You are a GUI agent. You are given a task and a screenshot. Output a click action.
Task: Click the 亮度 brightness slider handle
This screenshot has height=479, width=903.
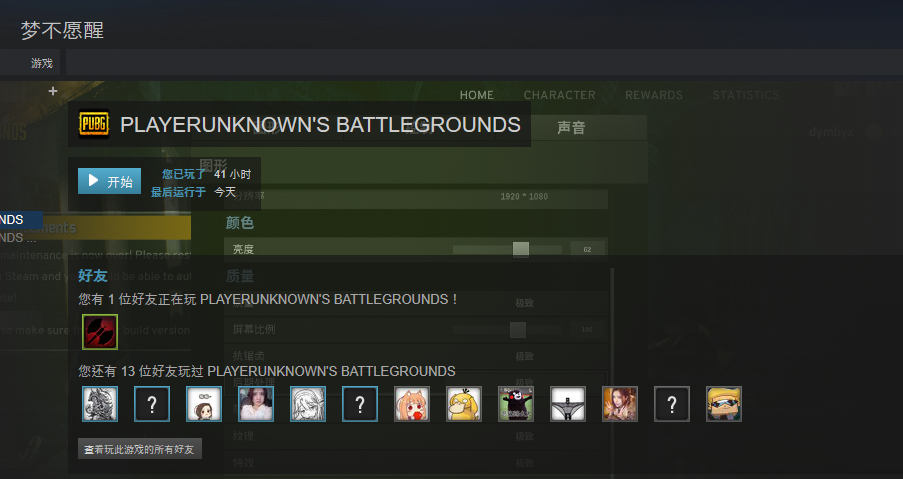pyautogui.click(x=521, y=249)
